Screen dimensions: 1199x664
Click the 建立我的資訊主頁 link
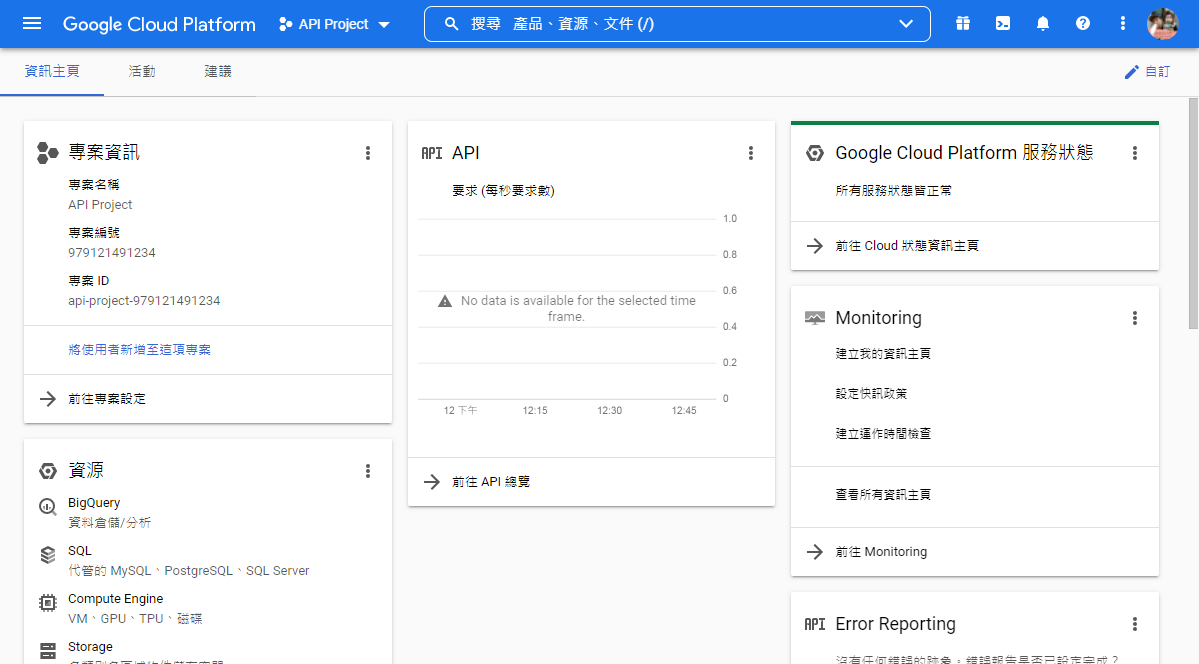pyautogui.click(x=883, y=353)
